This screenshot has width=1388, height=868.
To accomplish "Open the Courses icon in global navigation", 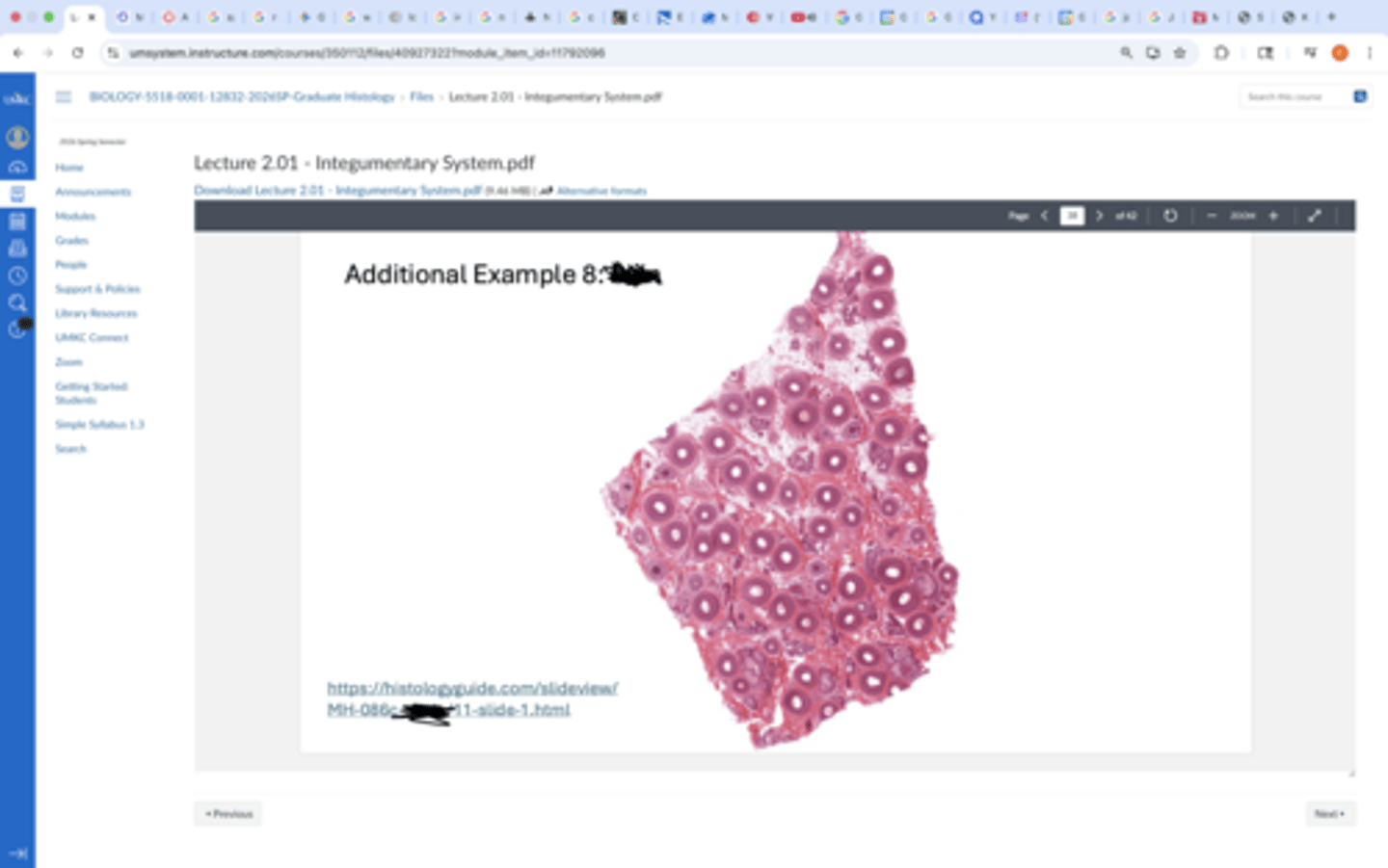I will pos(17,194).
